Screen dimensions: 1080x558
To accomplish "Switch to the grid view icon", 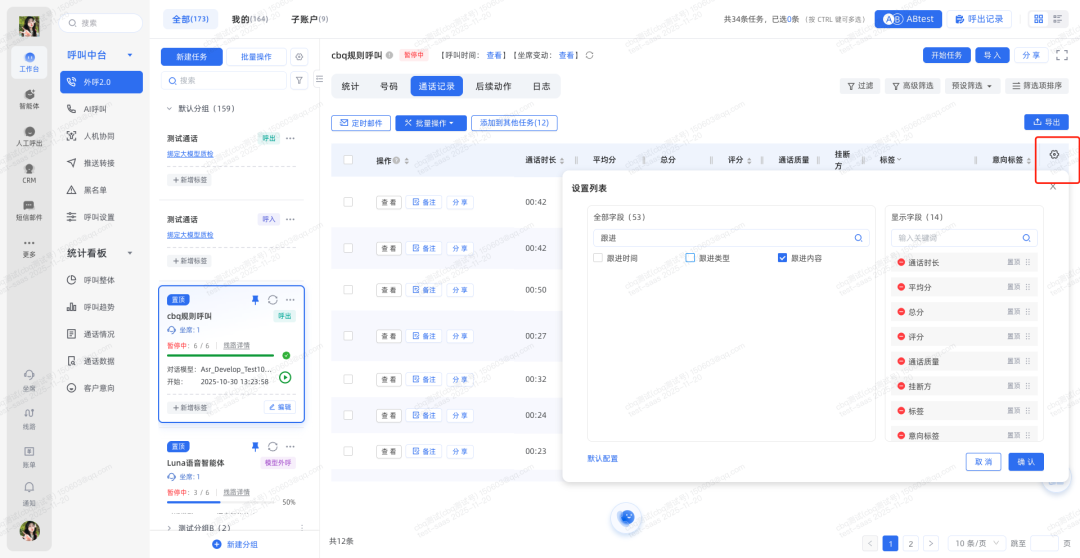I will [x=1038, y=19].
